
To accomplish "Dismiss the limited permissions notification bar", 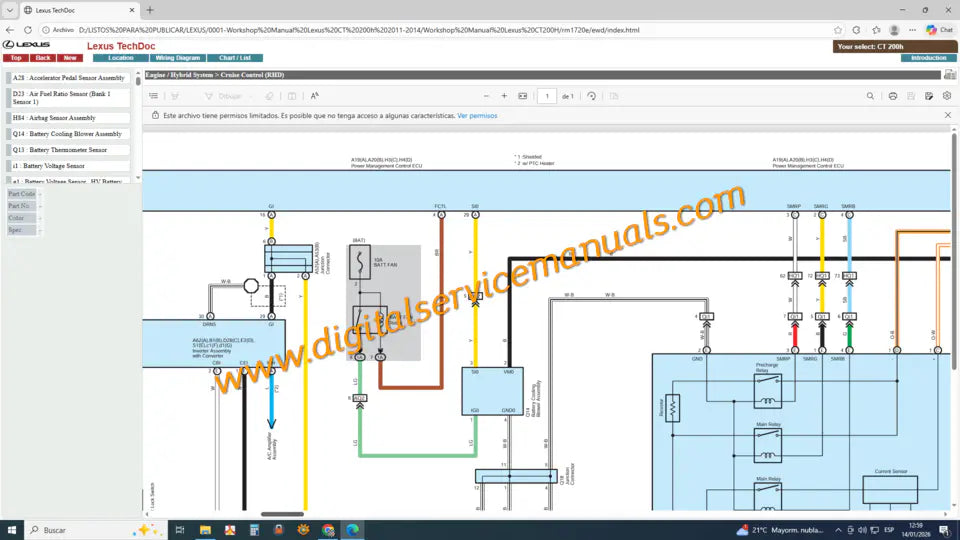I will (948, 115).
